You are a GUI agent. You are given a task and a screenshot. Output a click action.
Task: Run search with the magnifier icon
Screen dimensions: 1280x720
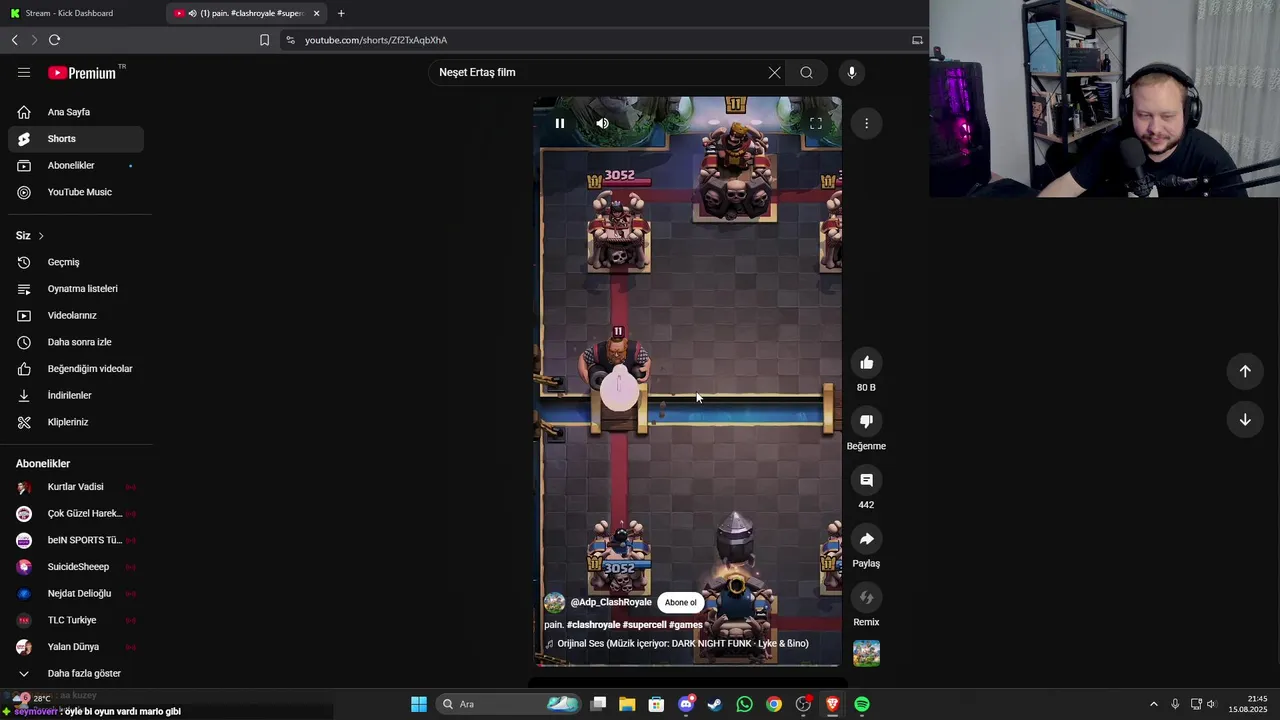tap(806, 72)
